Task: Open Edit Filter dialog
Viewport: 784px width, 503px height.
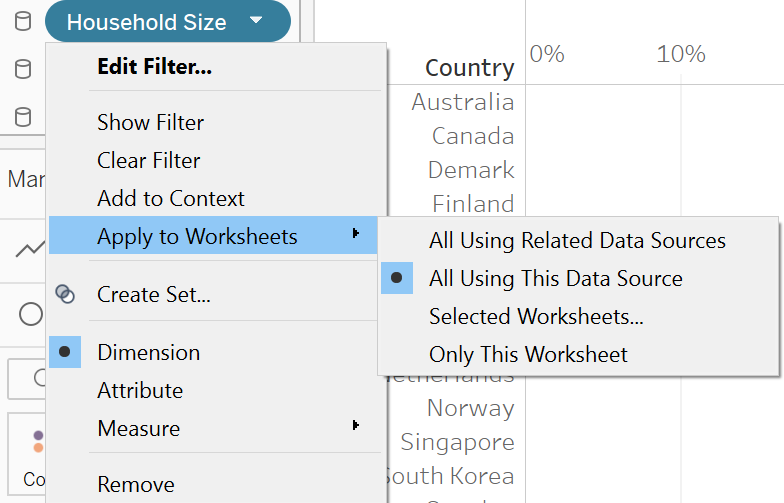Action: [x=154, y=67]
